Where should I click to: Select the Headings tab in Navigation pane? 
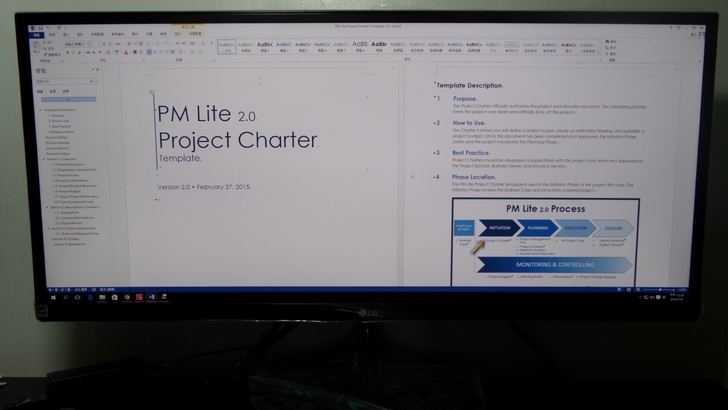[x=40, y=91]
